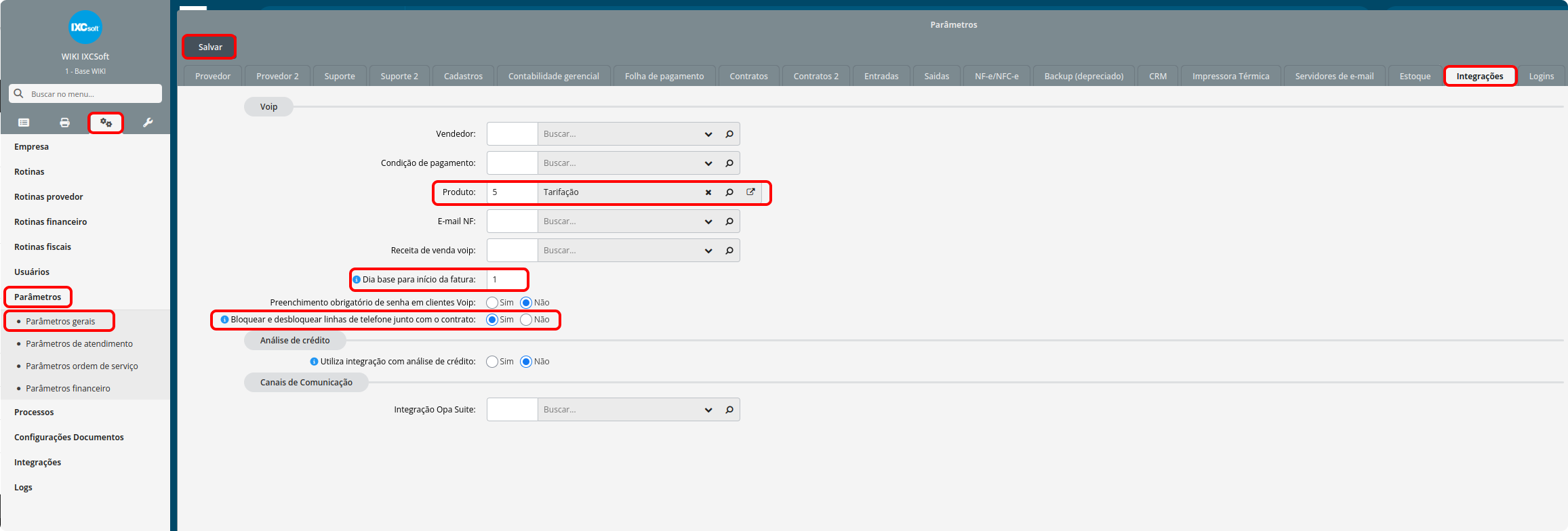Screen dimensions: 1568x531
Task: Focus the Buscar no menu search field
Action: click(85, 93)
